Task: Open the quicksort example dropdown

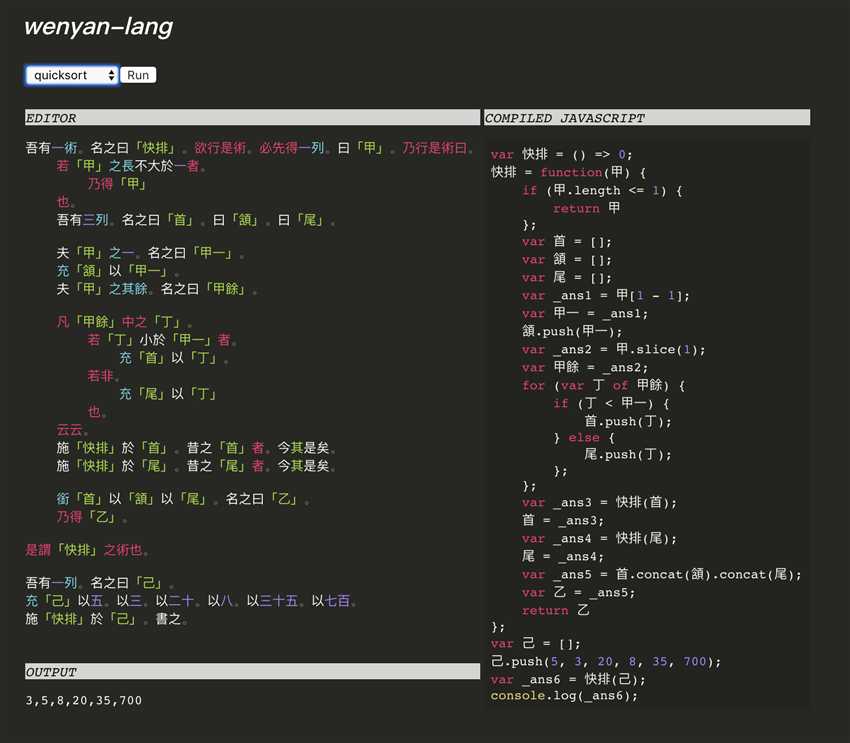Action: pyautogui.click(x=72, y=75)
